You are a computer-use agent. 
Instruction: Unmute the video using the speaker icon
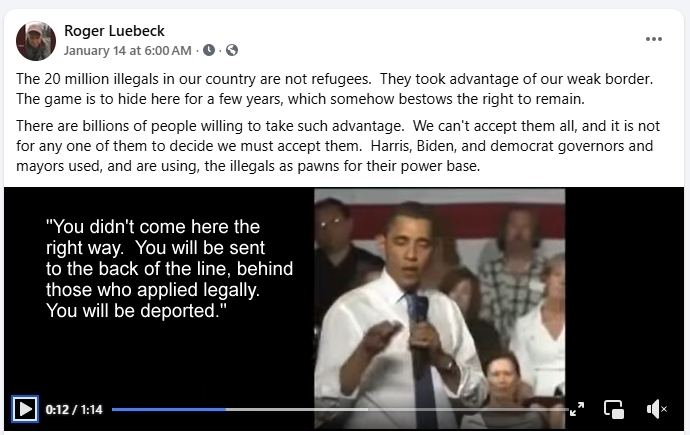point(656,409)
